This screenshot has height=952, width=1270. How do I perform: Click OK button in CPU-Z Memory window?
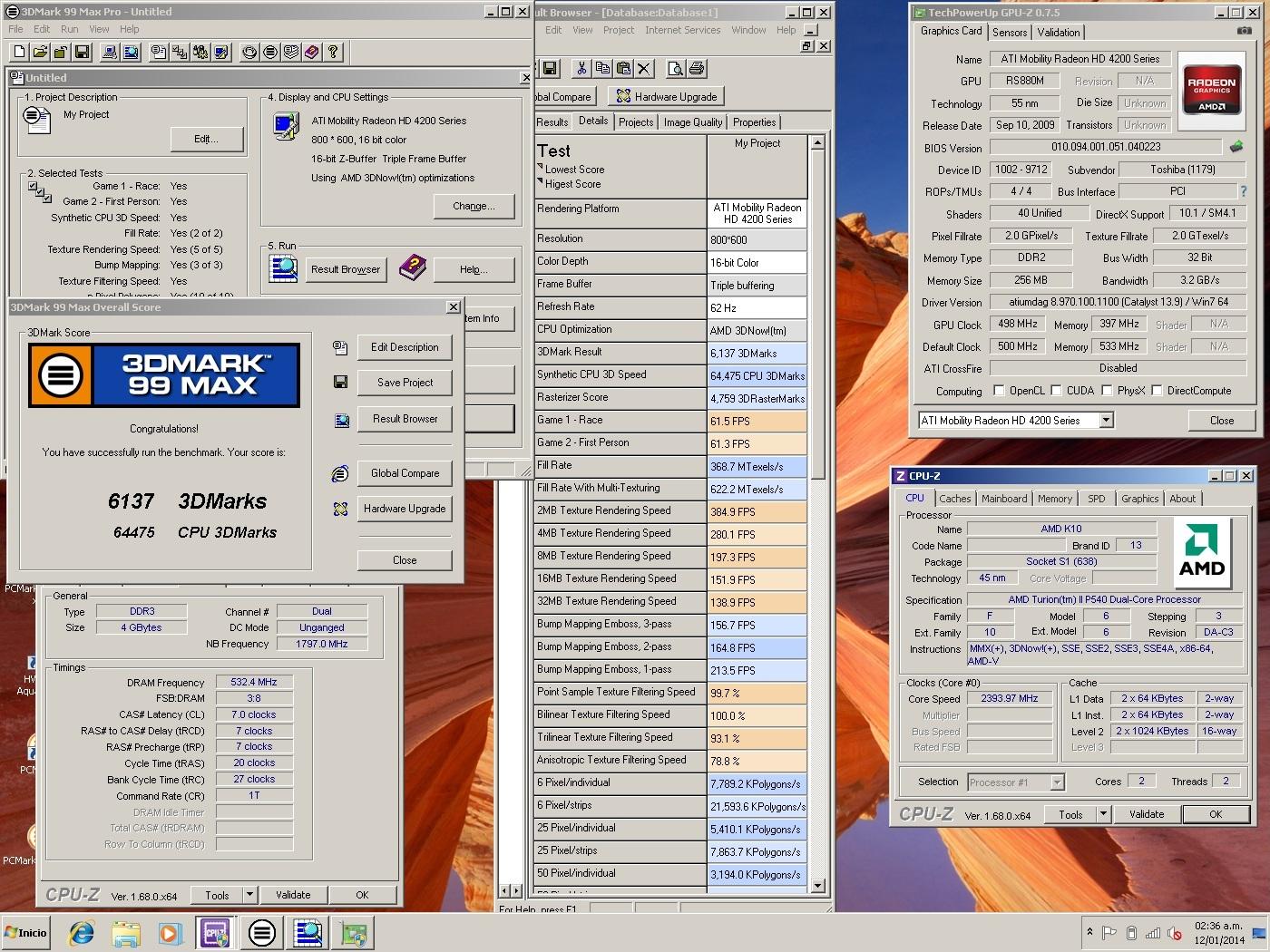point(362,895)
